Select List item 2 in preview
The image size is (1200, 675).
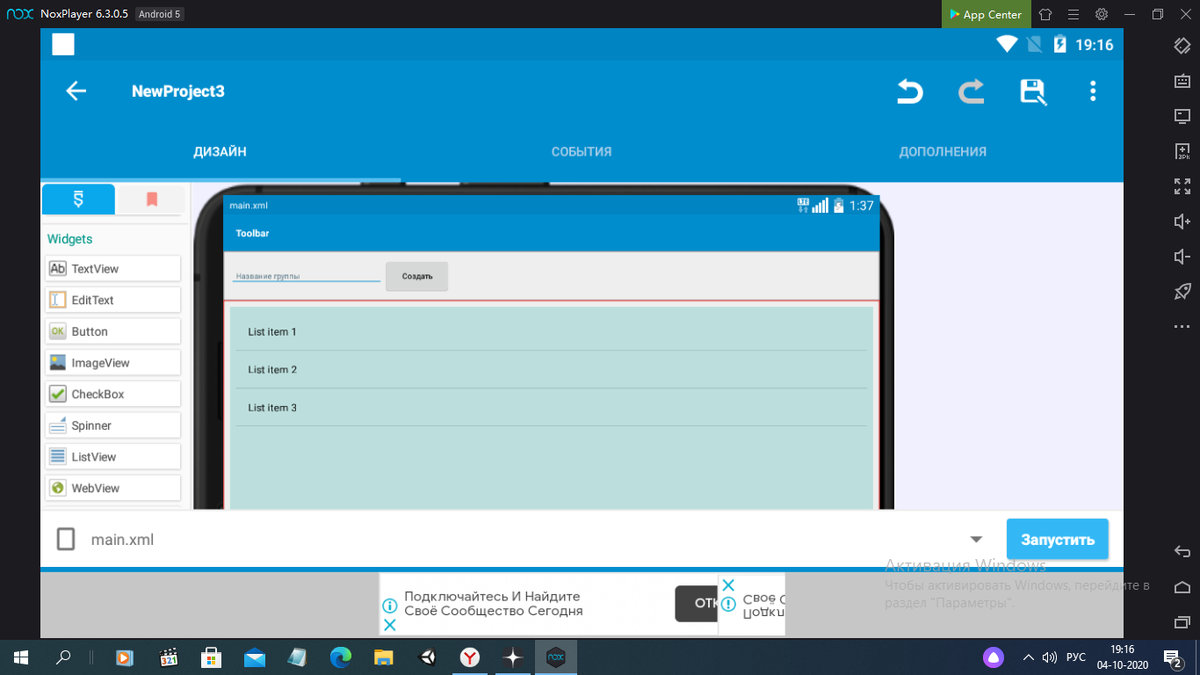click(551, 370)
